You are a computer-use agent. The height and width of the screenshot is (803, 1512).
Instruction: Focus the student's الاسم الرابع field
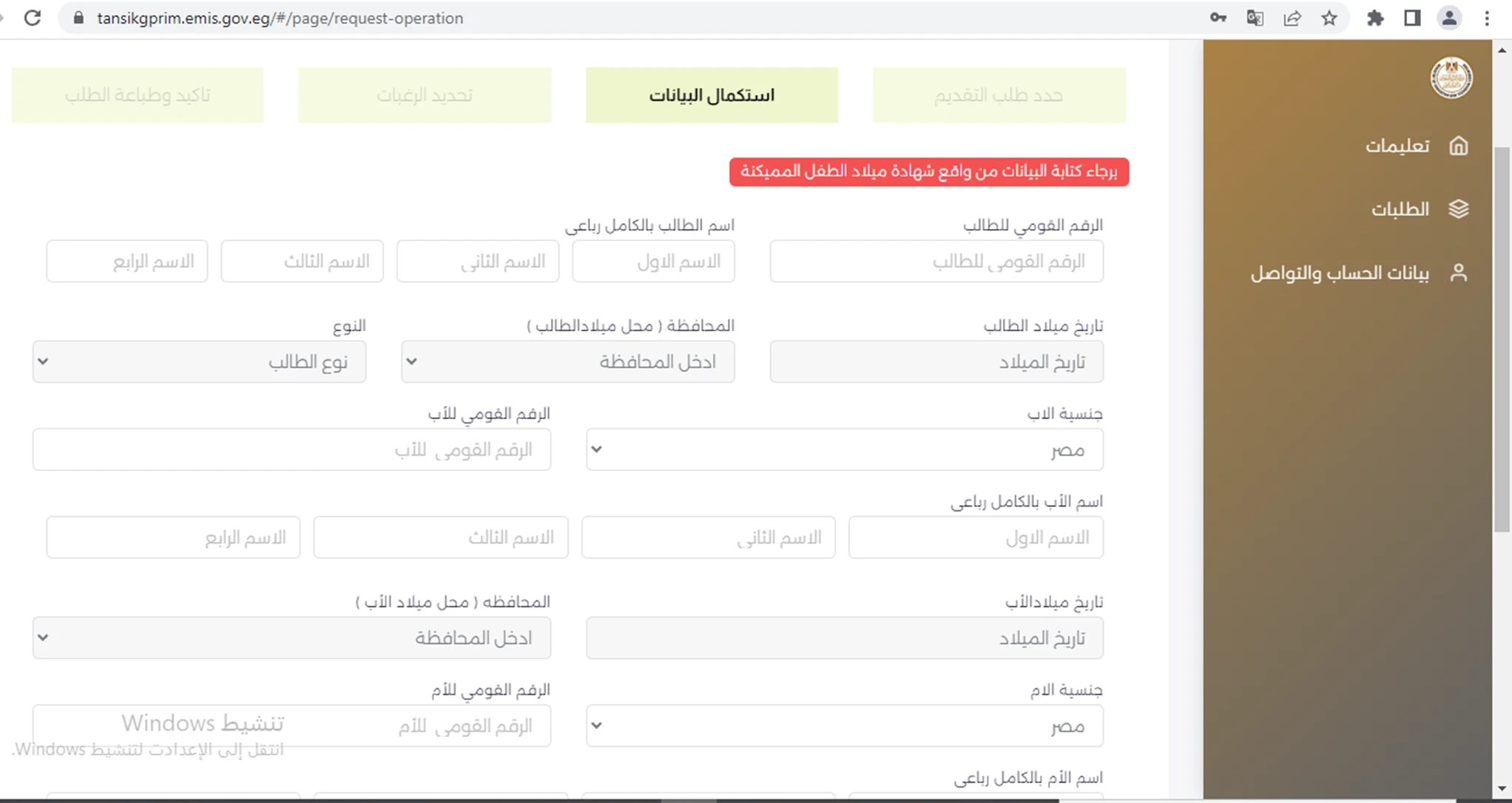pyautogui.click(x=127, y=261)
